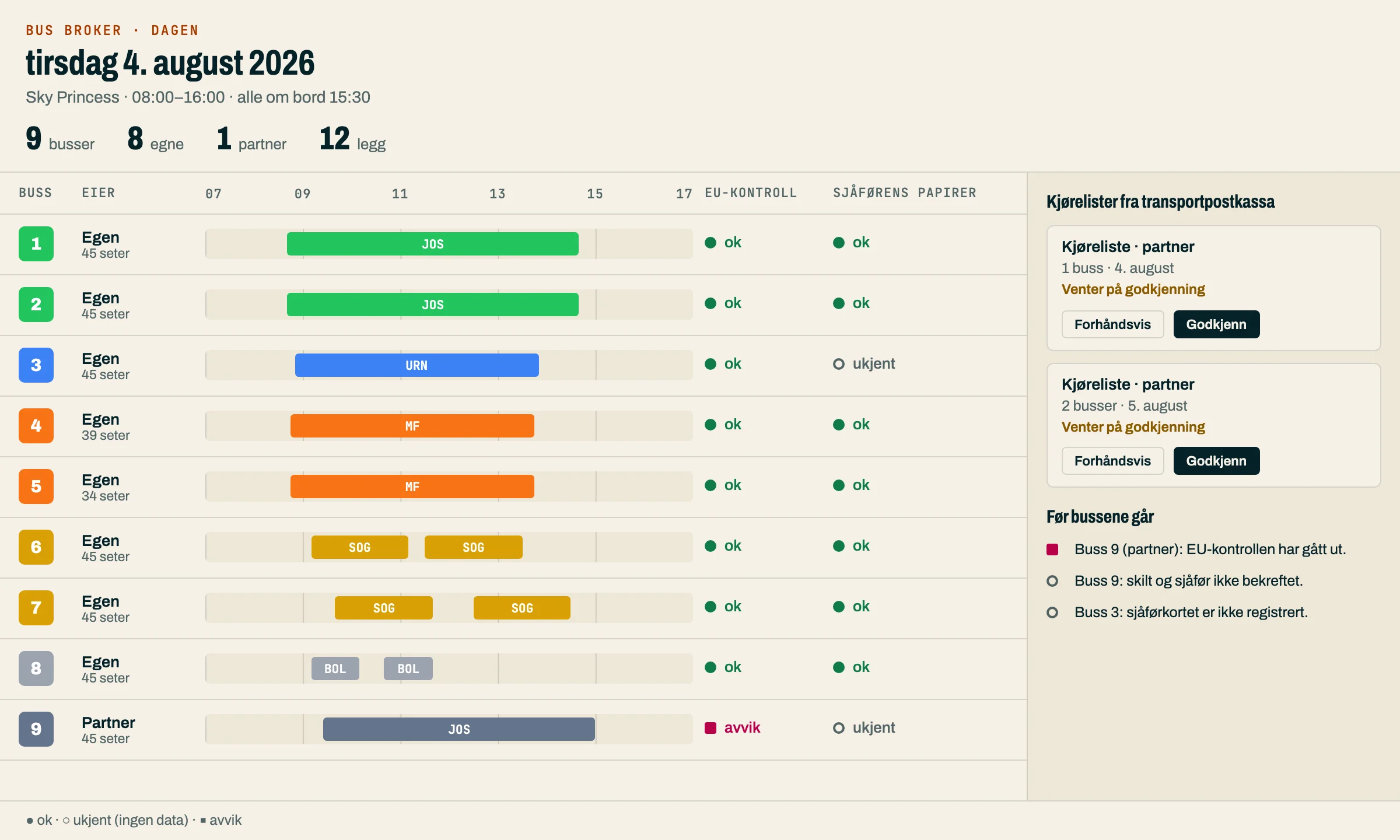The image size is (1400, 840).
Task: Select the blue URN leg on bus 3
Action: click(x=417, y=365)
